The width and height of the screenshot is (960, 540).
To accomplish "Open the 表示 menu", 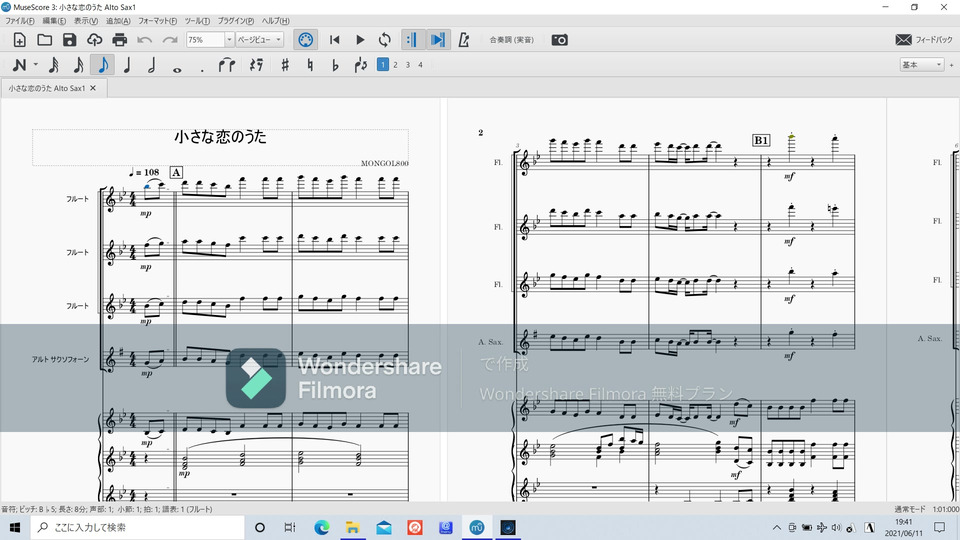I will (x=86, y=21).
